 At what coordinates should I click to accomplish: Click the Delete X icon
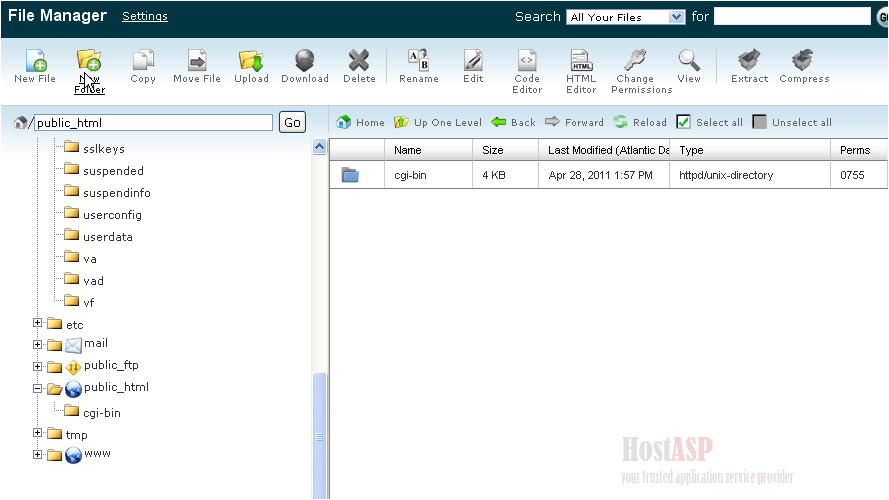pos(359,61)
